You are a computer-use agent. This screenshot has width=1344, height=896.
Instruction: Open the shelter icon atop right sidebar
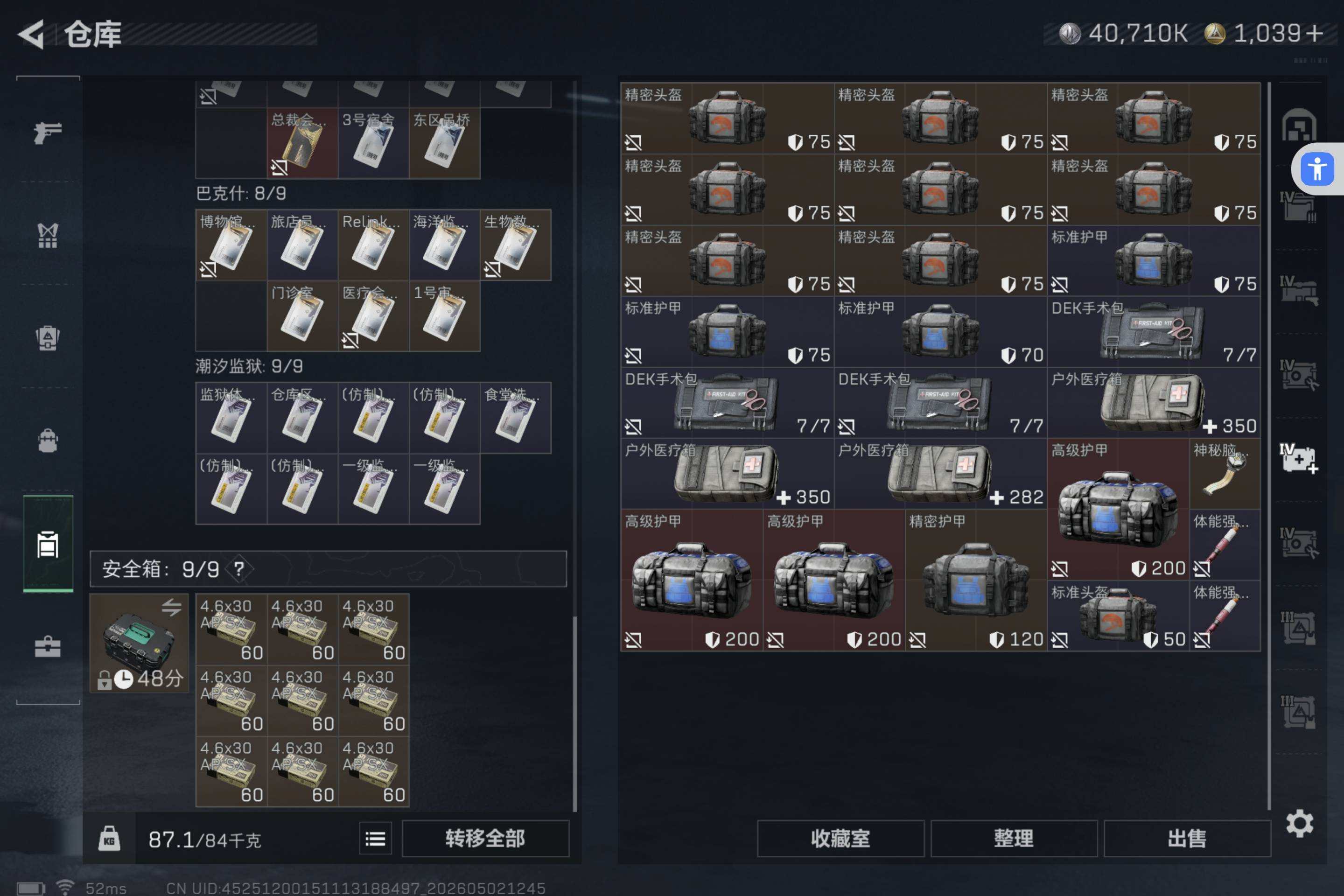[x=1298, y=125]
